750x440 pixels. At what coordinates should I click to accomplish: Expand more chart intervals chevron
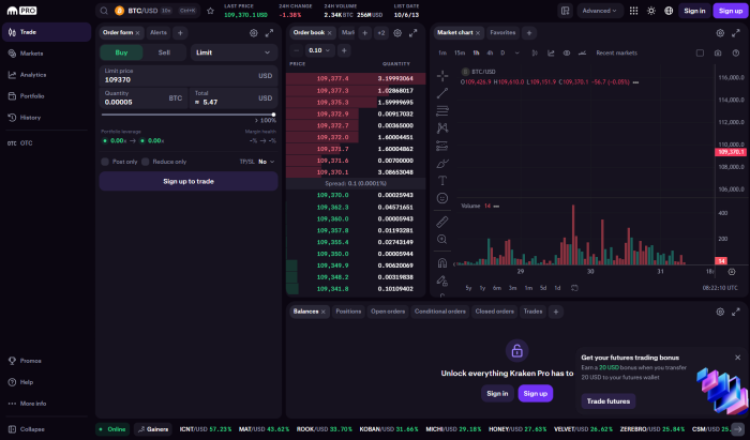[517, 53]
